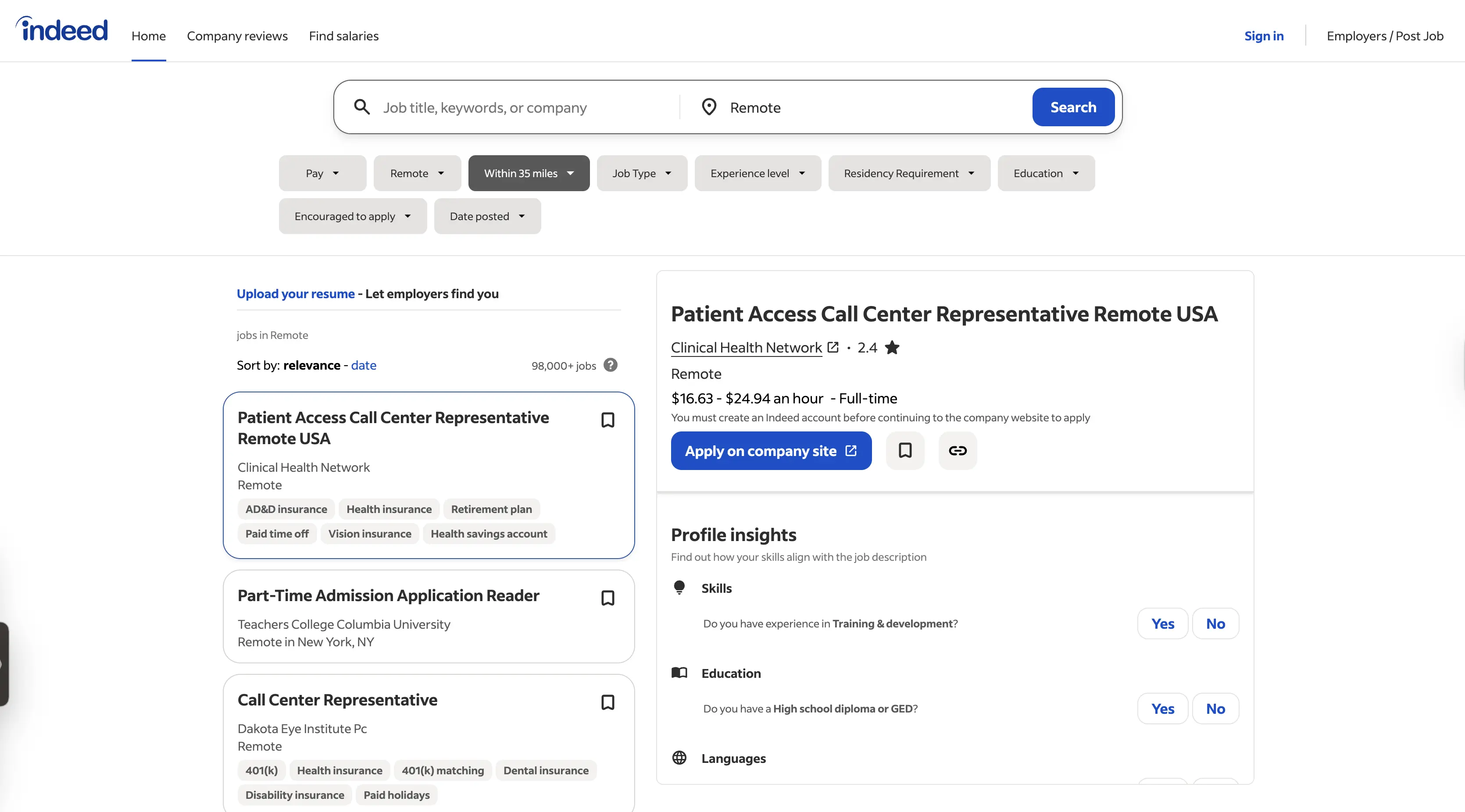Click the location pin icon in search bar

[709, 107]
